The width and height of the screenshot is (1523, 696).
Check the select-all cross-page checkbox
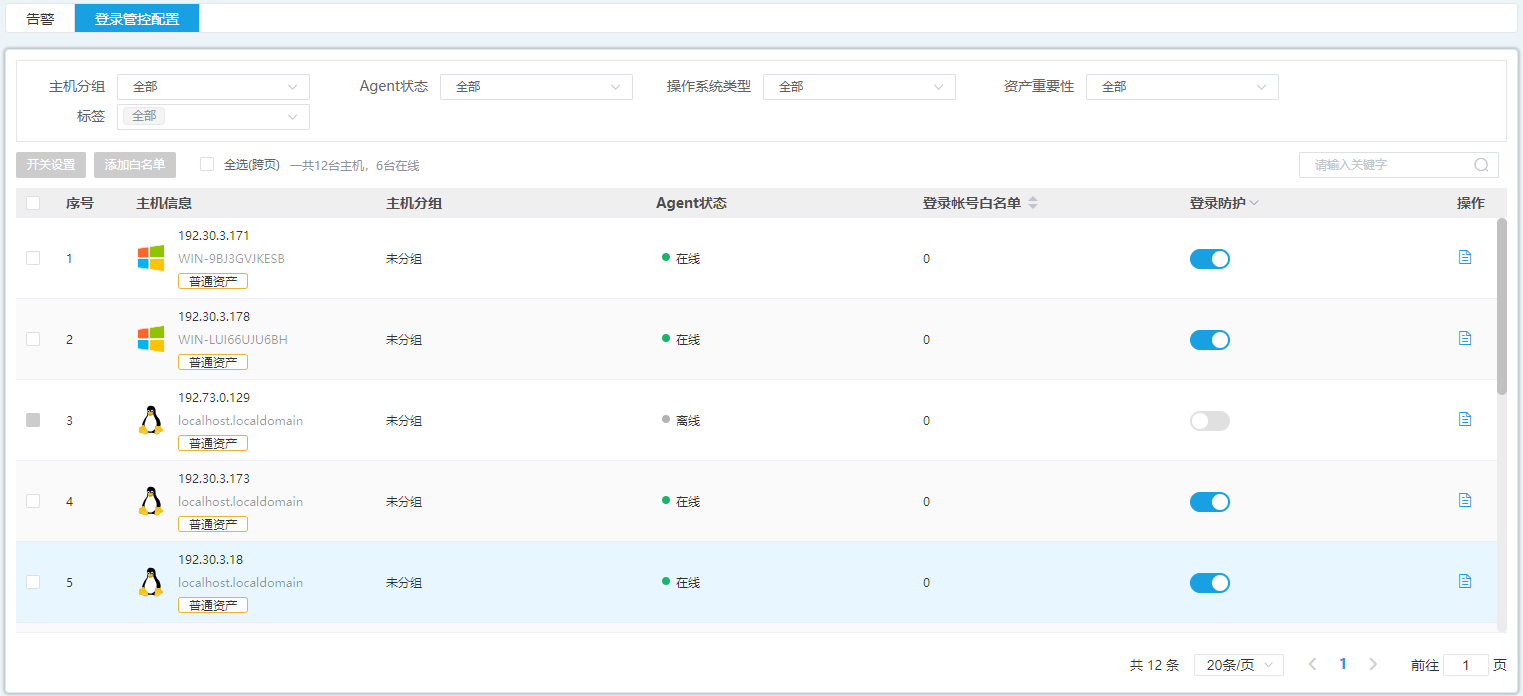click(x=207, y=164)
